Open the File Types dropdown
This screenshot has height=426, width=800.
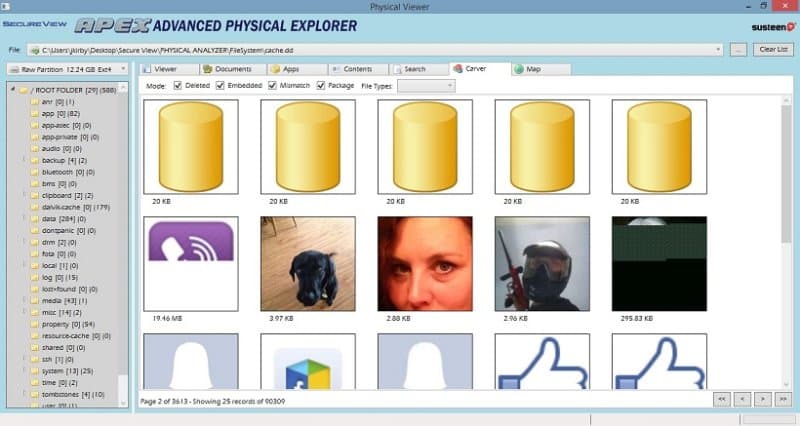[x=426, y=86]
